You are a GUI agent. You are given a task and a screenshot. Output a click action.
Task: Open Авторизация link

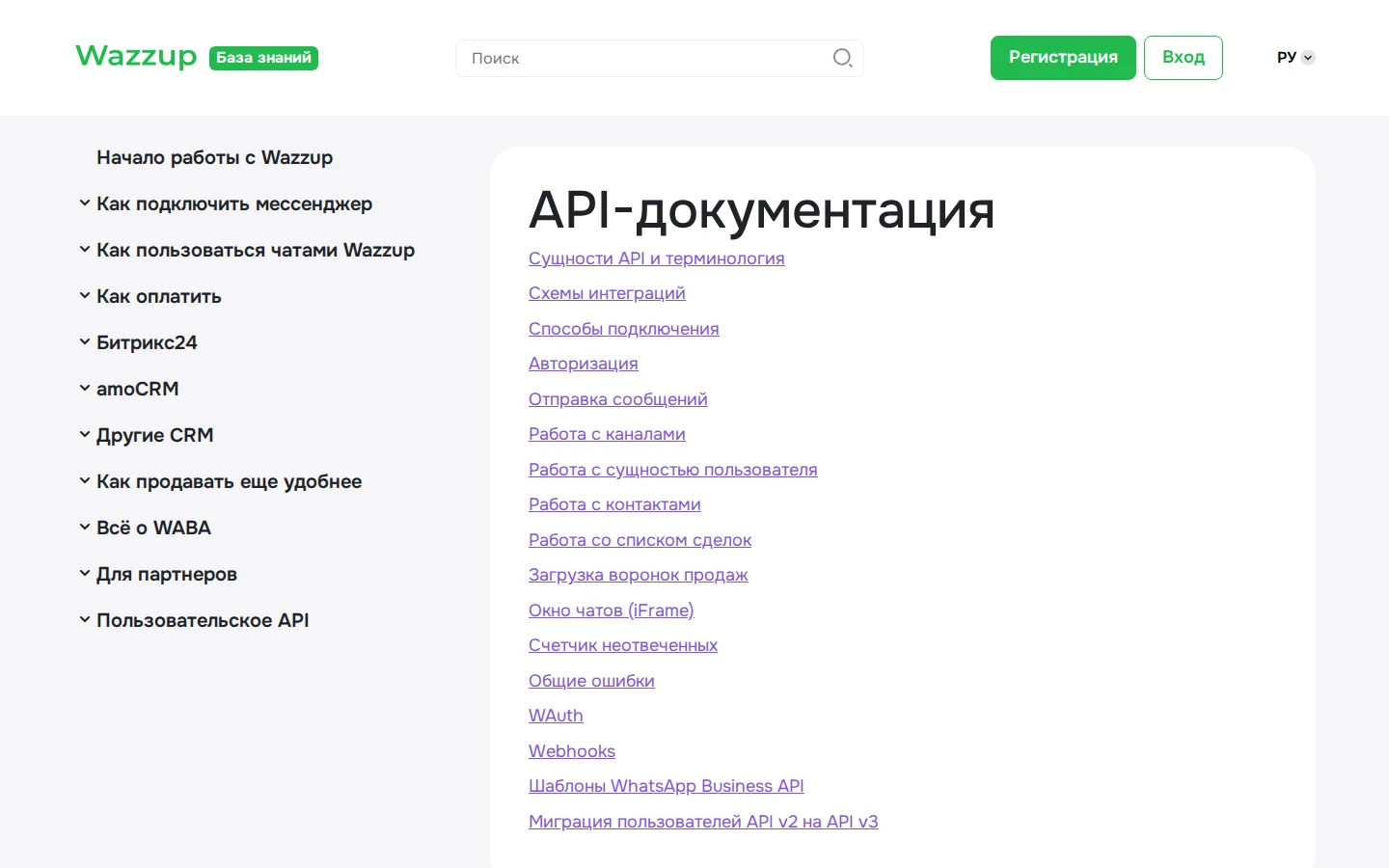click(x=584, y=364)
